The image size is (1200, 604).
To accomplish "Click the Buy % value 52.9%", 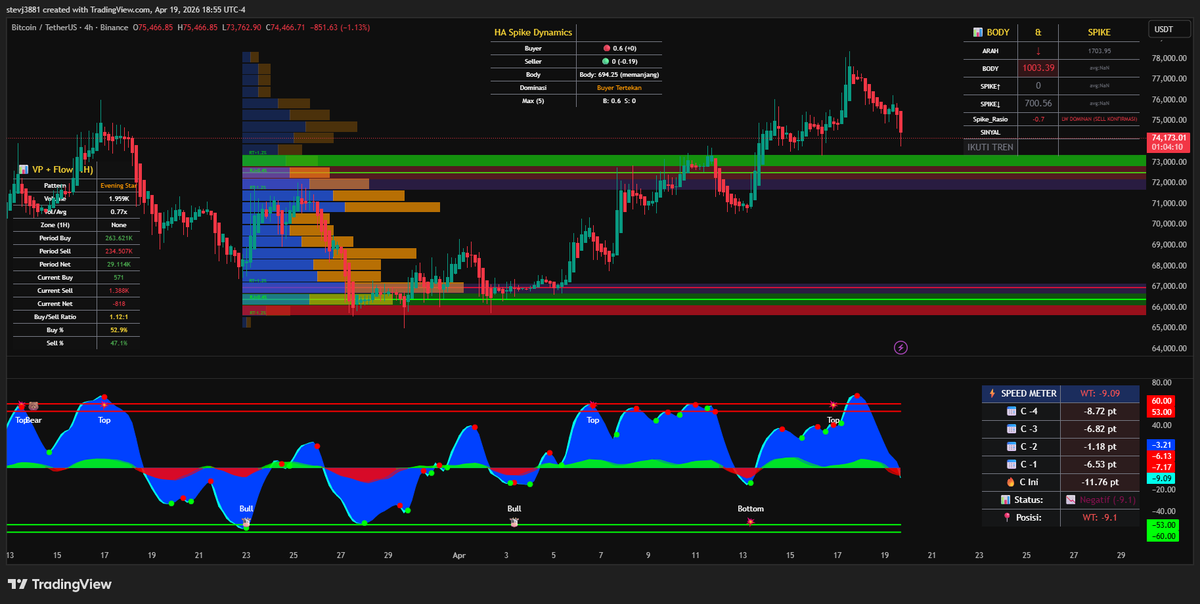I will click(x=119, y=329).
